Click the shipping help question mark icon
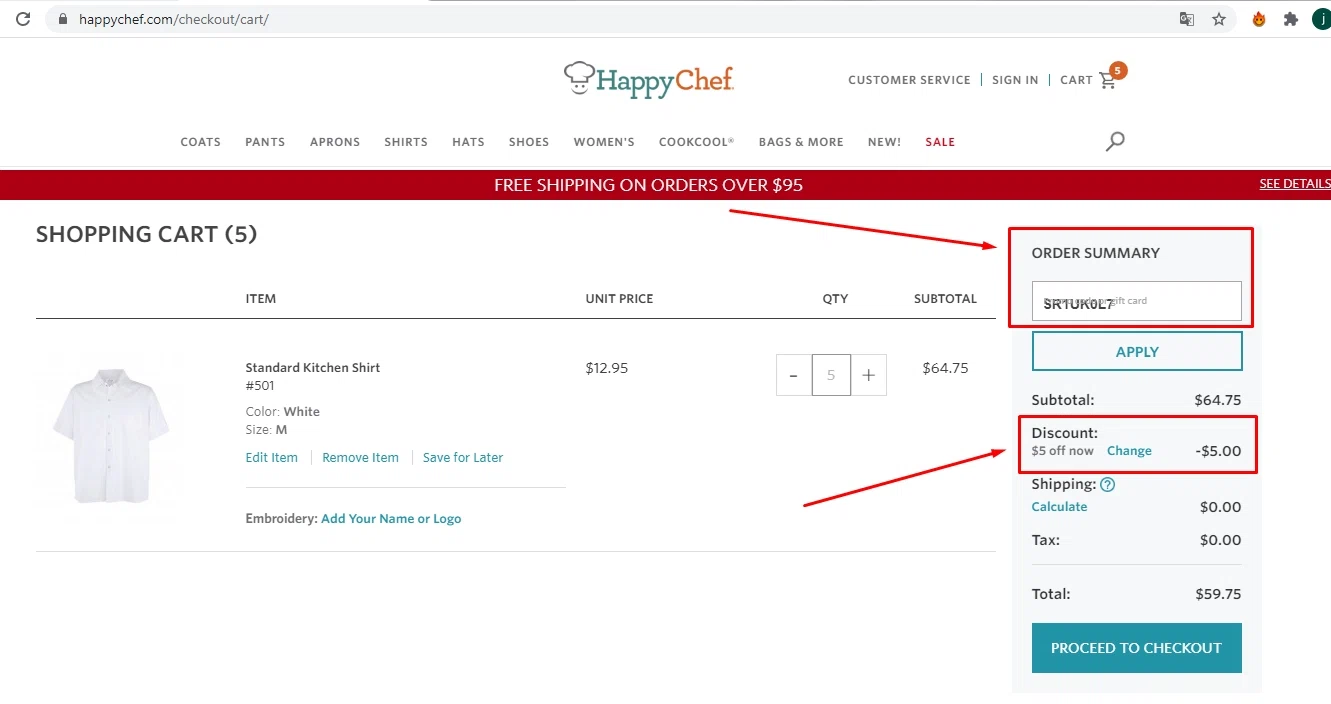Screen dimensions: 1331x704 [x=1107, y=484]
